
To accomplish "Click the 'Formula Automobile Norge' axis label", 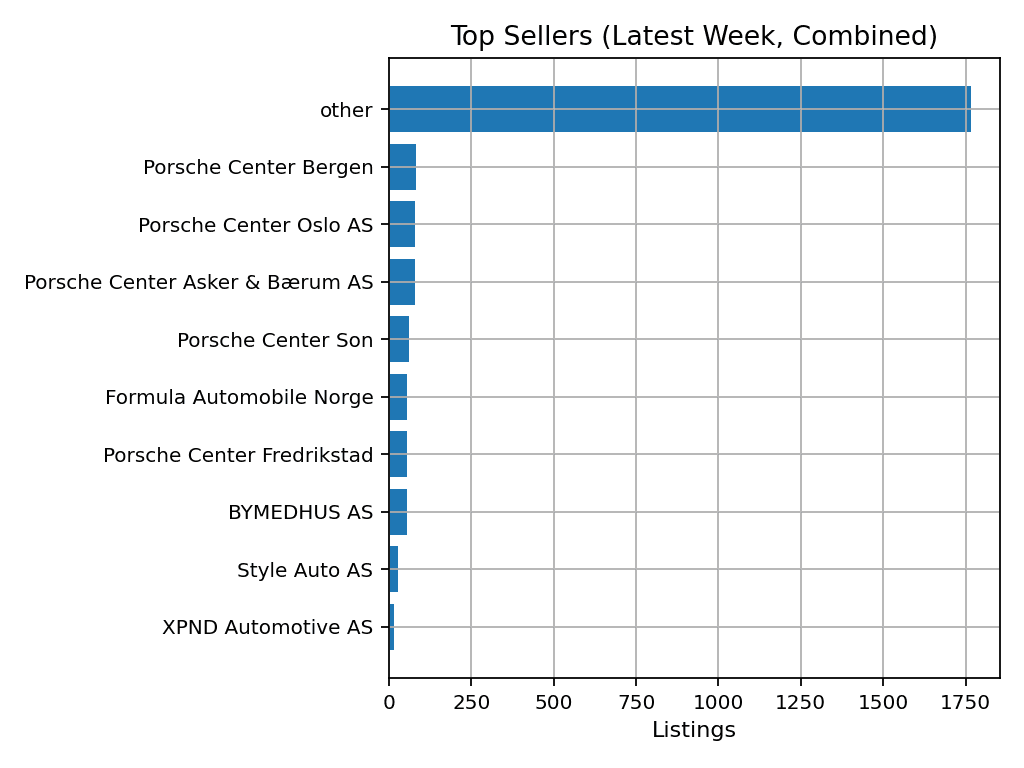I will click(239, 397).
